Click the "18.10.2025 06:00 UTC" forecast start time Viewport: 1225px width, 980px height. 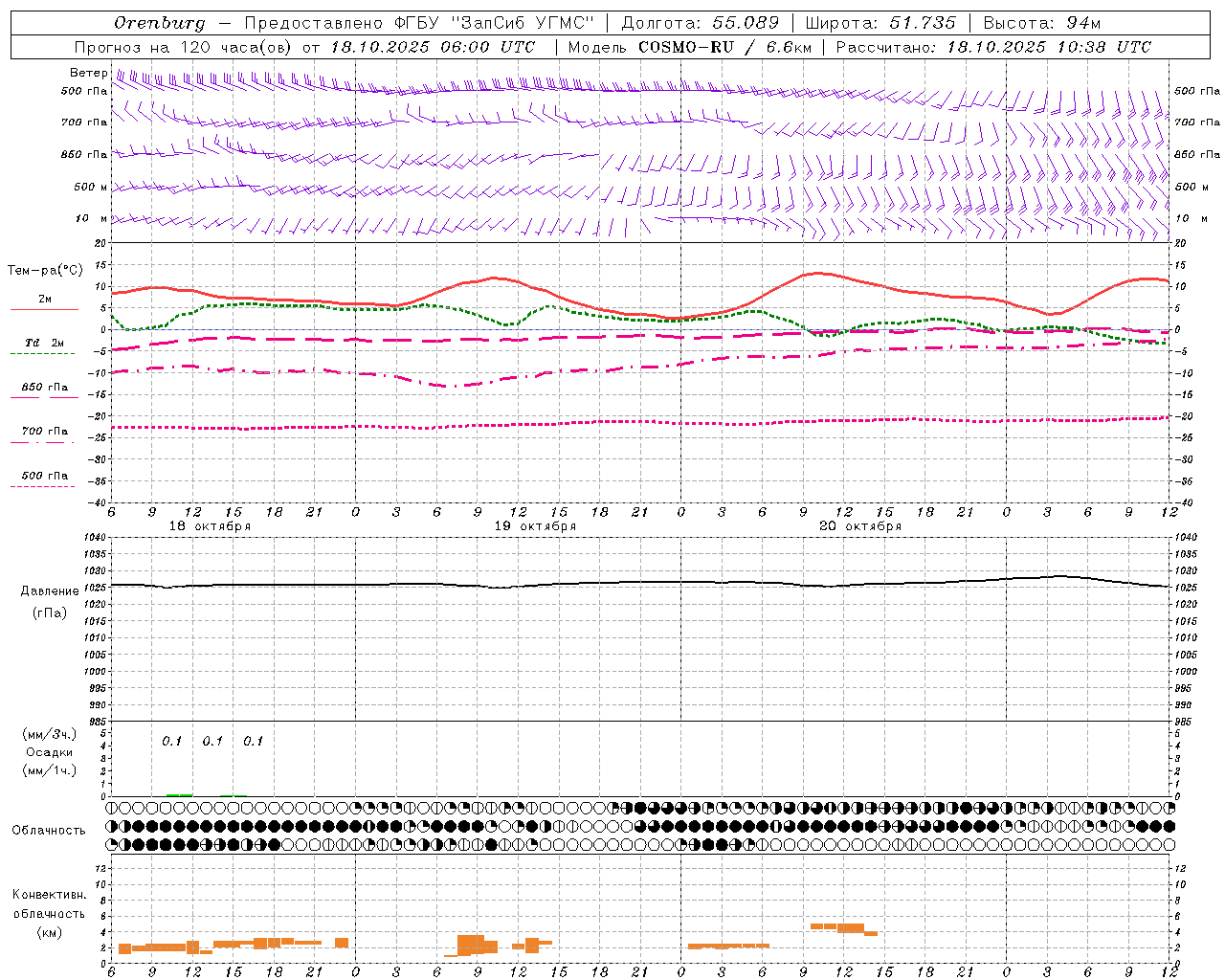pos(434,47)
